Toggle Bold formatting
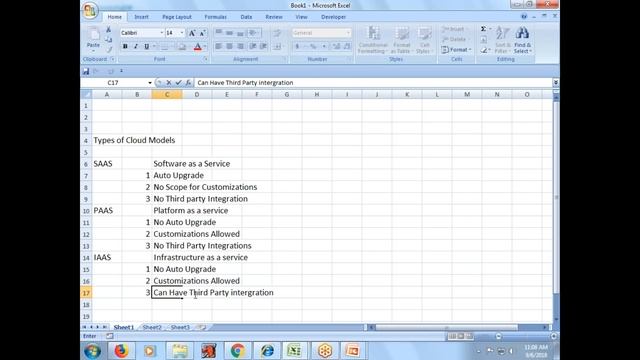Viewport: 640px width, 360px height. pyautogui.click(x=125, y=47)
